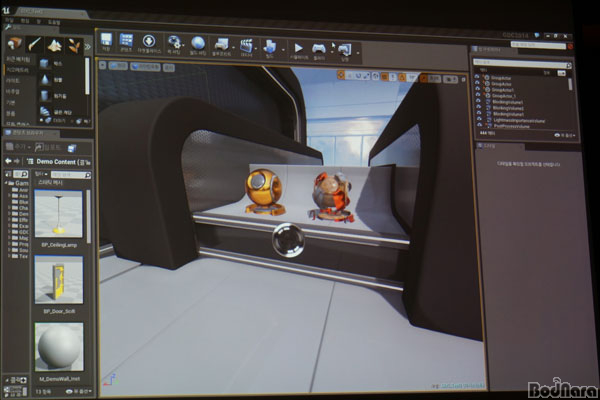
Task: Open the Lit view mode button
Action: coord(145,67)
